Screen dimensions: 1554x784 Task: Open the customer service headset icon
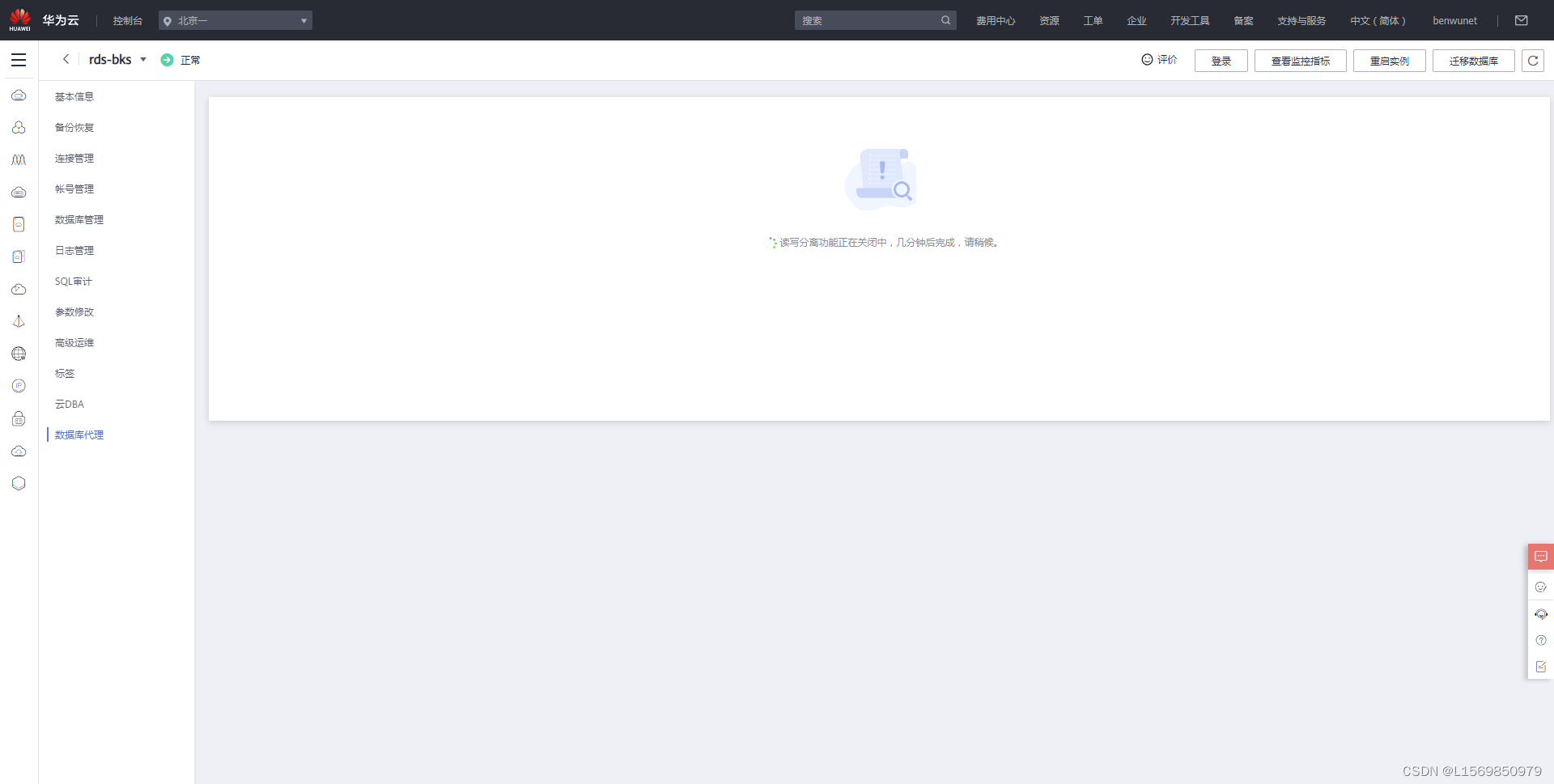click(x=1540, y=614)
